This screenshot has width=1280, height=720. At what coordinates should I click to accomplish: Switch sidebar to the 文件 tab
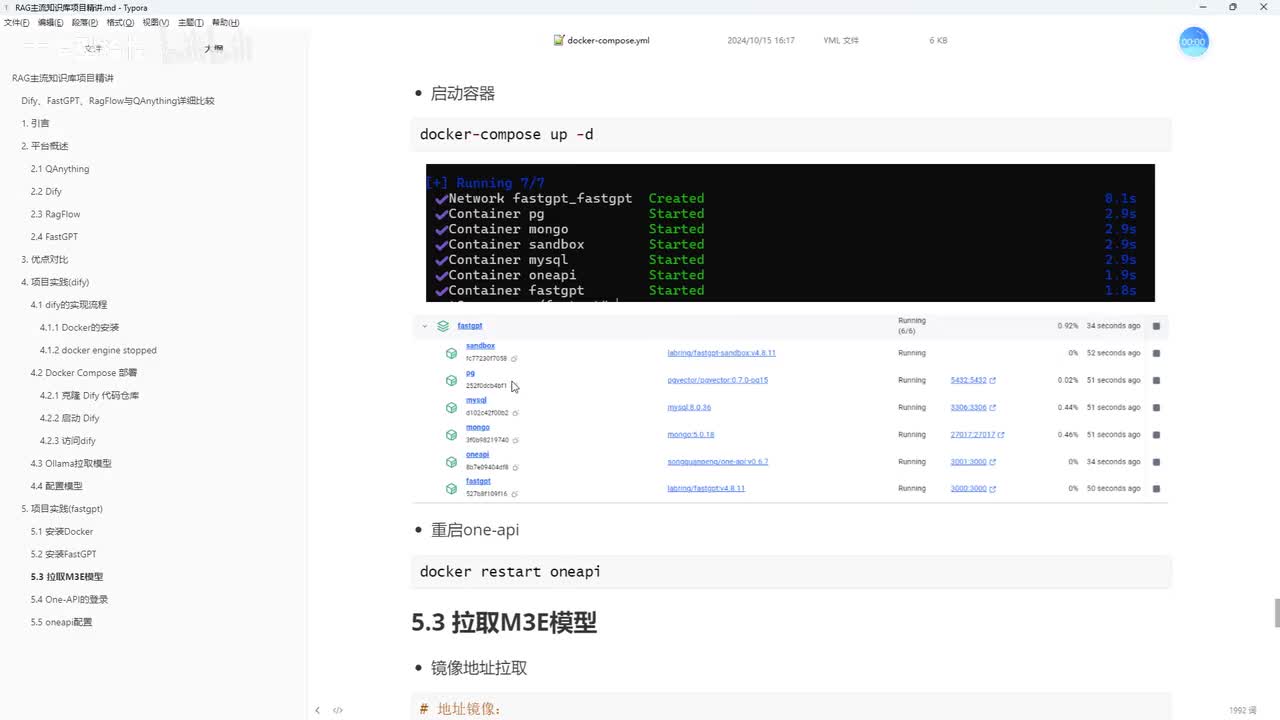pos(93,48)
